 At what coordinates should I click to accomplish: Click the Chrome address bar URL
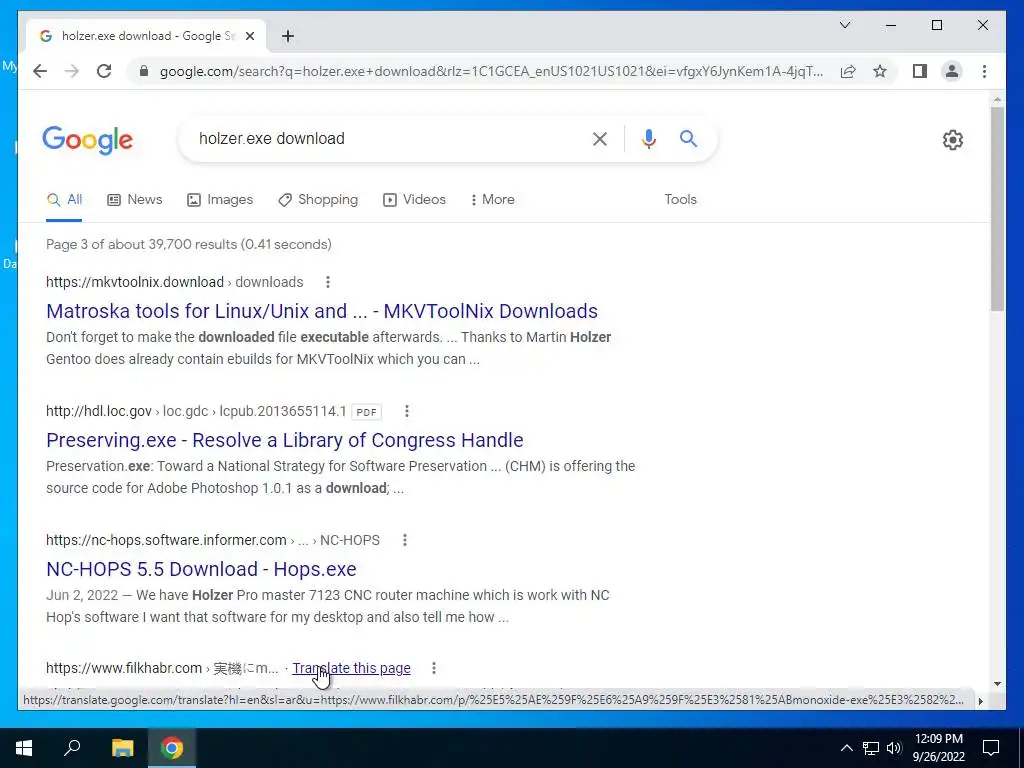tap(491, 71)
